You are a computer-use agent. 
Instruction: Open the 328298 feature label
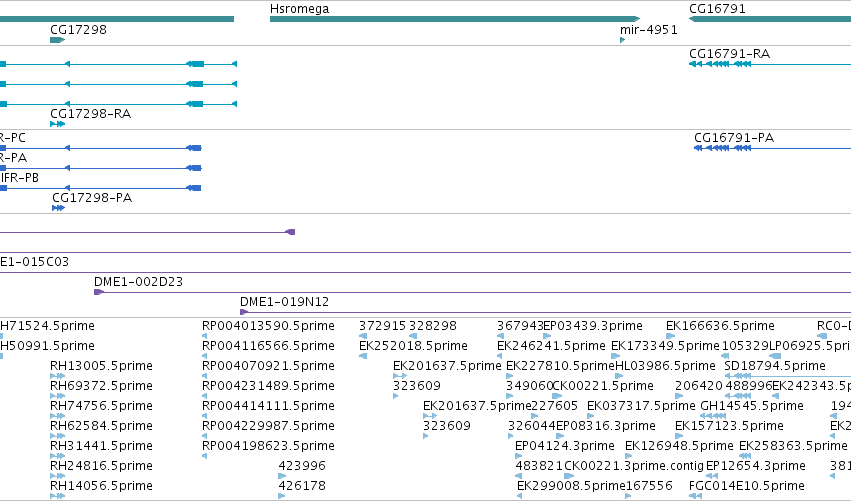tap(433, 326)
